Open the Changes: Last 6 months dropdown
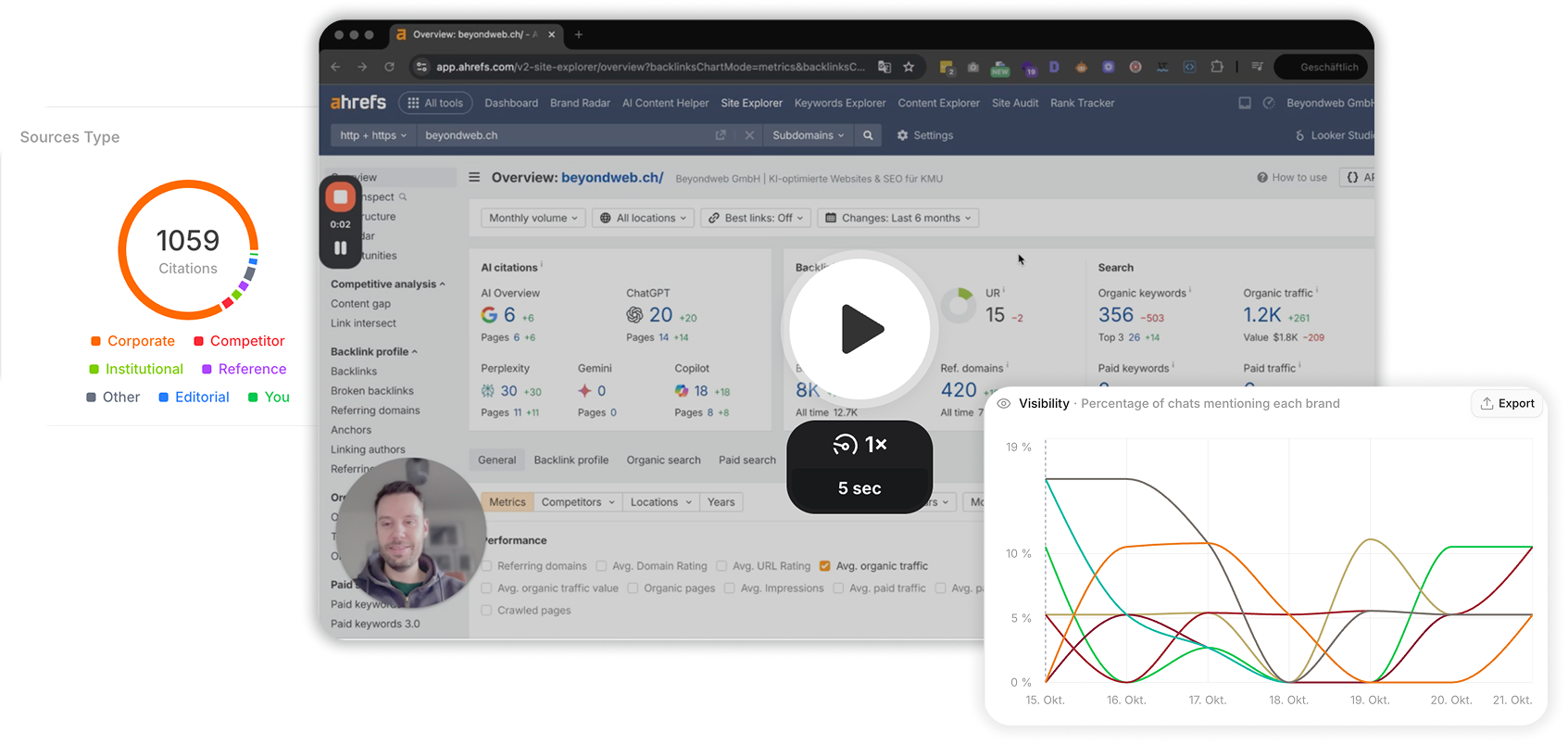 click(x=898, y=218)
